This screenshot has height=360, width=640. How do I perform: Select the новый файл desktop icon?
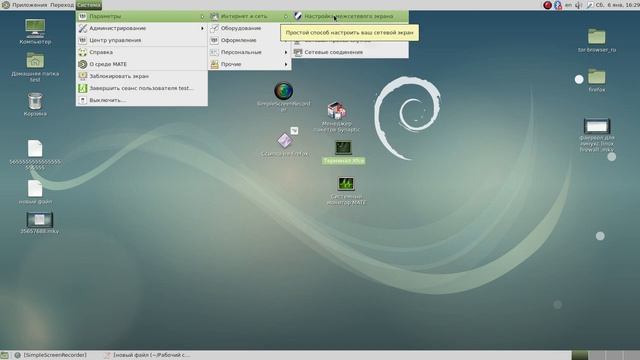[x=35, y=192]
